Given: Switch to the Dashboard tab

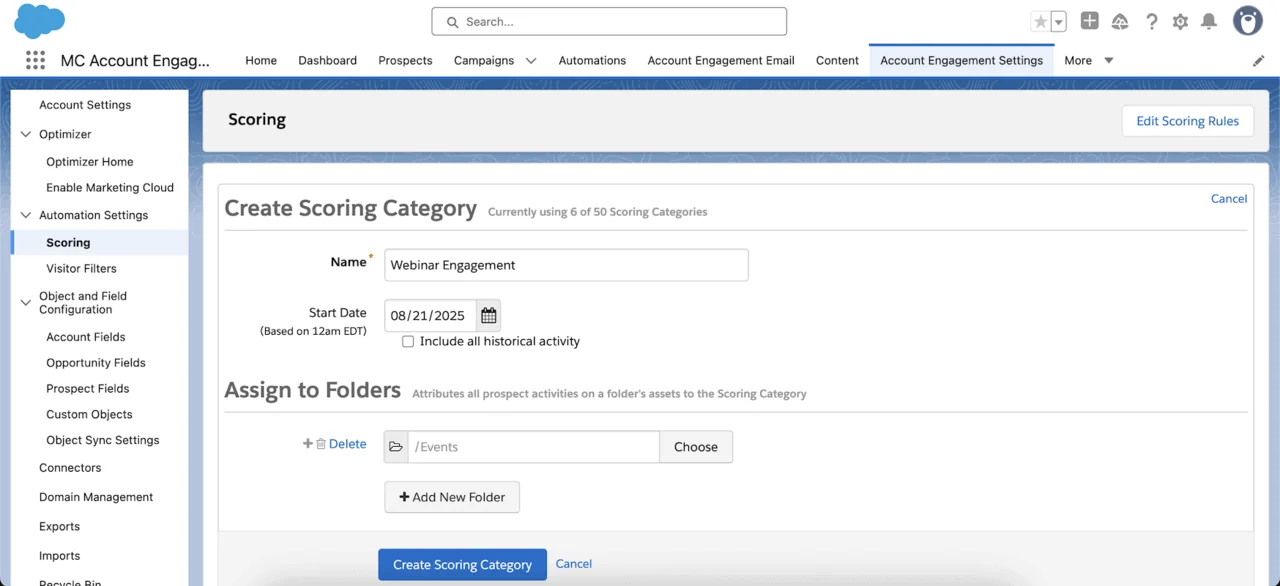Looking at the screenshot, I should pyautogui.click(x=327, y=60).
